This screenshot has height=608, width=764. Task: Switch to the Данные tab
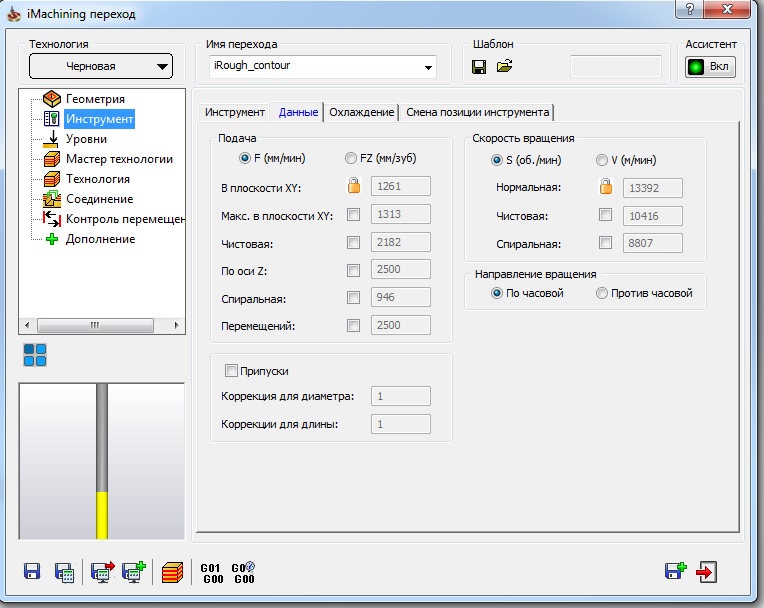[x=298, y=112]
